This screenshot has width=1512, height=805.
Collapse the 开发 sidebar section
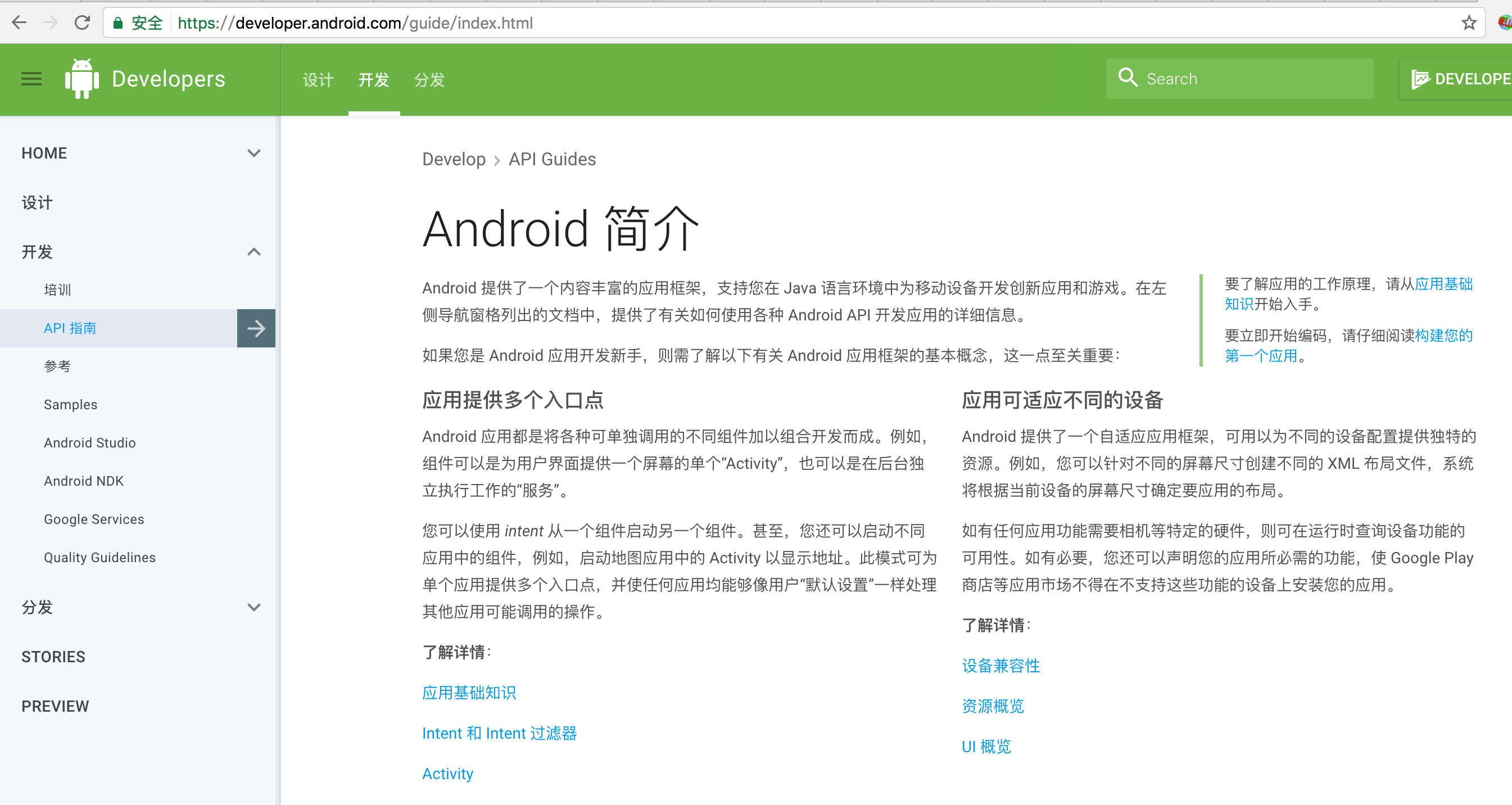pos(254,251)
